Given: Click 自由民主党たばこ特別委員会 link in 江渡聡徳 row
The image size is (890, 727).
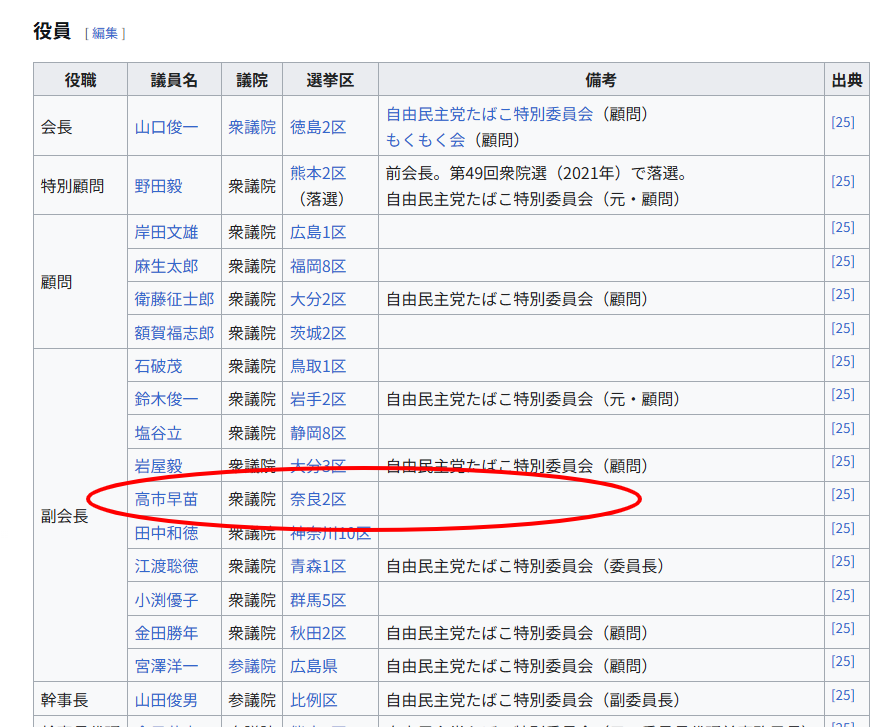Looking at the screenshot, I should click(x=489, y=566).
